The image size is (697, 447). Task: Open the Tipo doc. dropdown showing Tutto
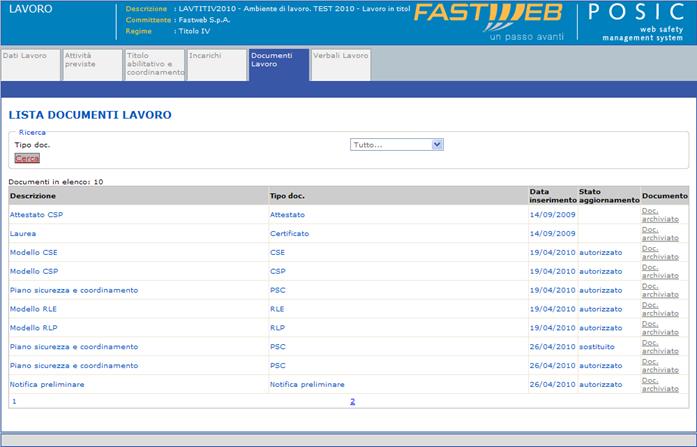click(x=397, y=145)
